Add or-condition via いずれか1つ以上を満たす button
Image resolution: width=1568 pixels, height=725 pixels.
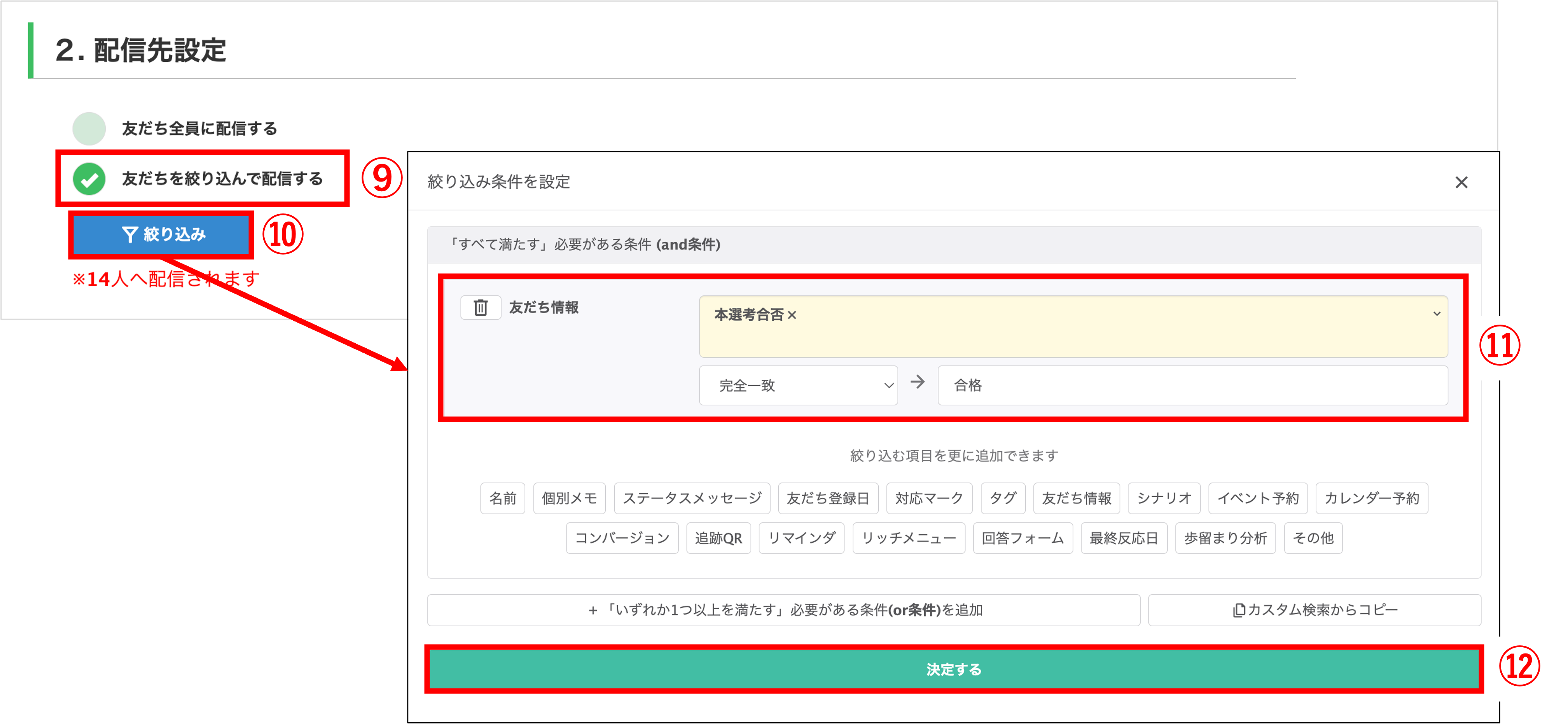click(783, 610)
